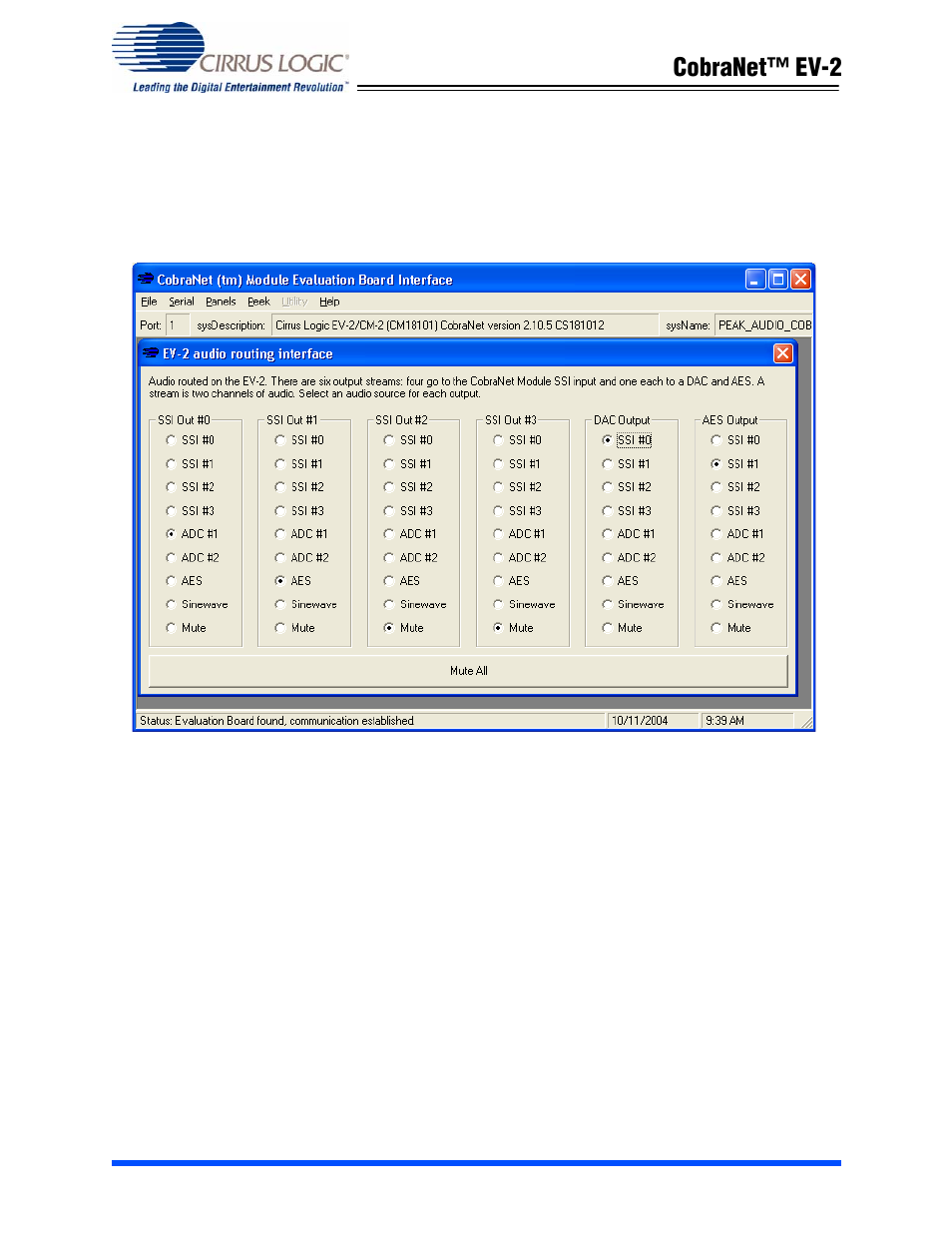Click the sysDescription text field
Image resolution: width=952 pixels, height=1233 pixels.
click(x=465, y=325)
